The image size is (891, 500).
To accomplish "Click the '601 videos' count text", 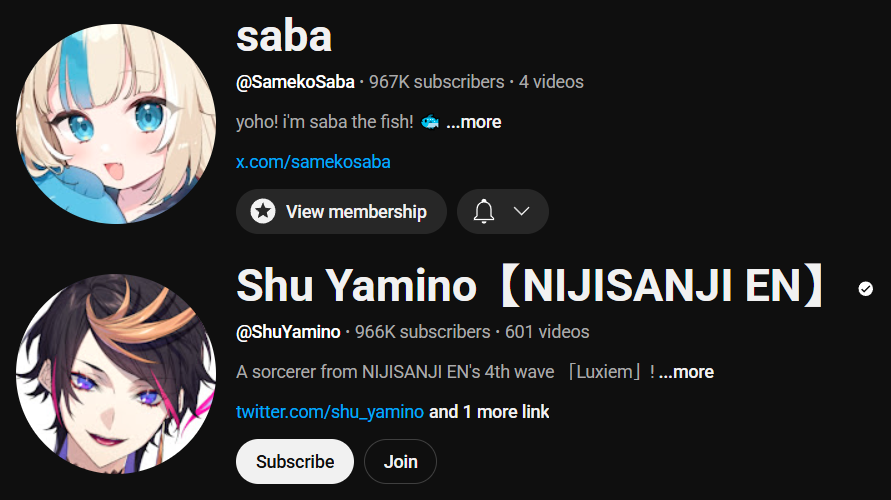I will [547, 332].
